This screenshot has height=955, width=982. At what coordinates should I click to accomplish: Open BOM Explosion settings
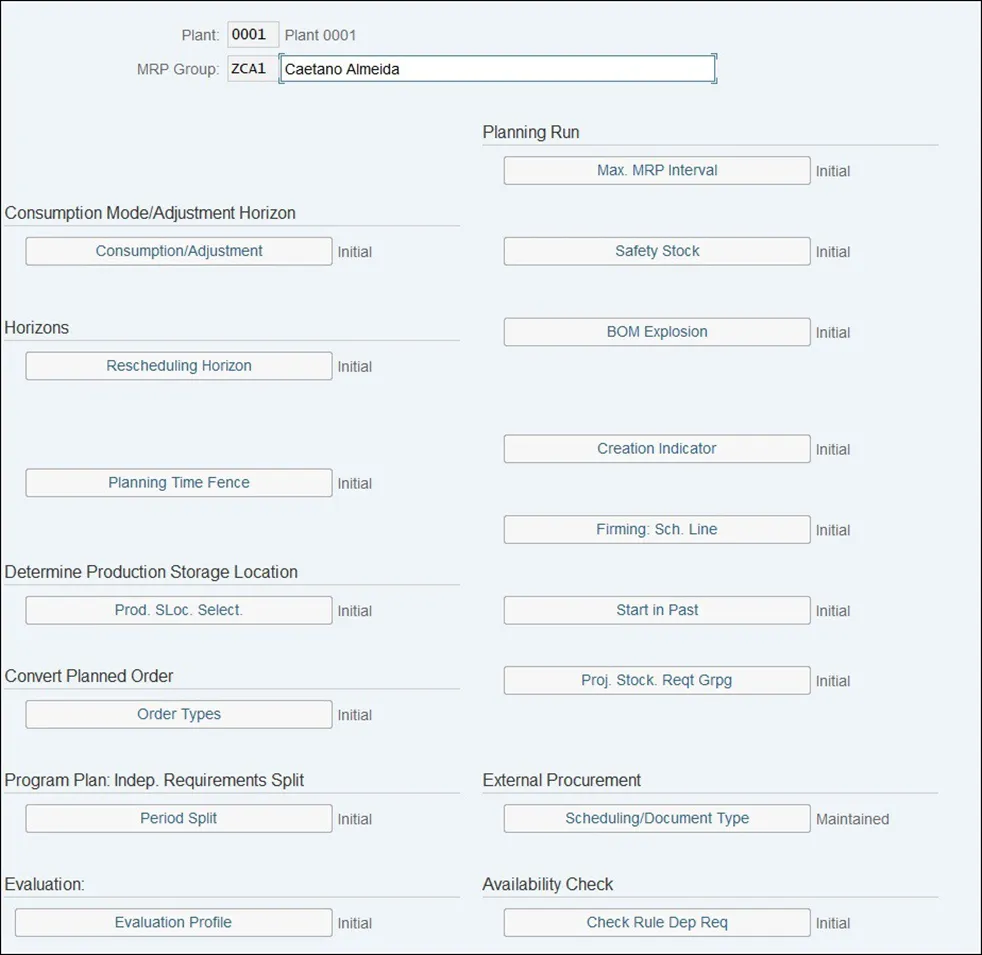coord(656,332)
